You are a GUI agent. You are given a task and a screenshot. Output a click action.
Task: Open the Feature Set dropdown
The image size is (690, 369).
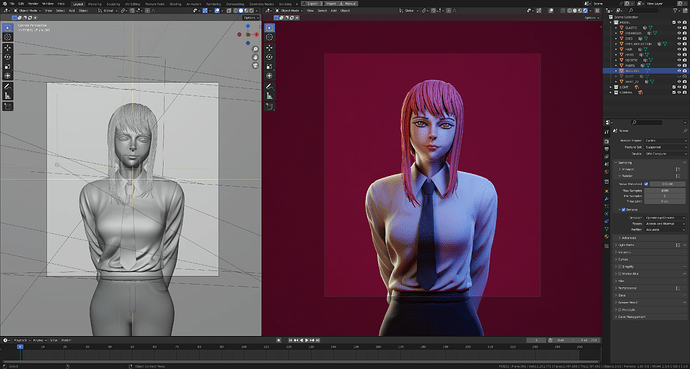(666, 147)
